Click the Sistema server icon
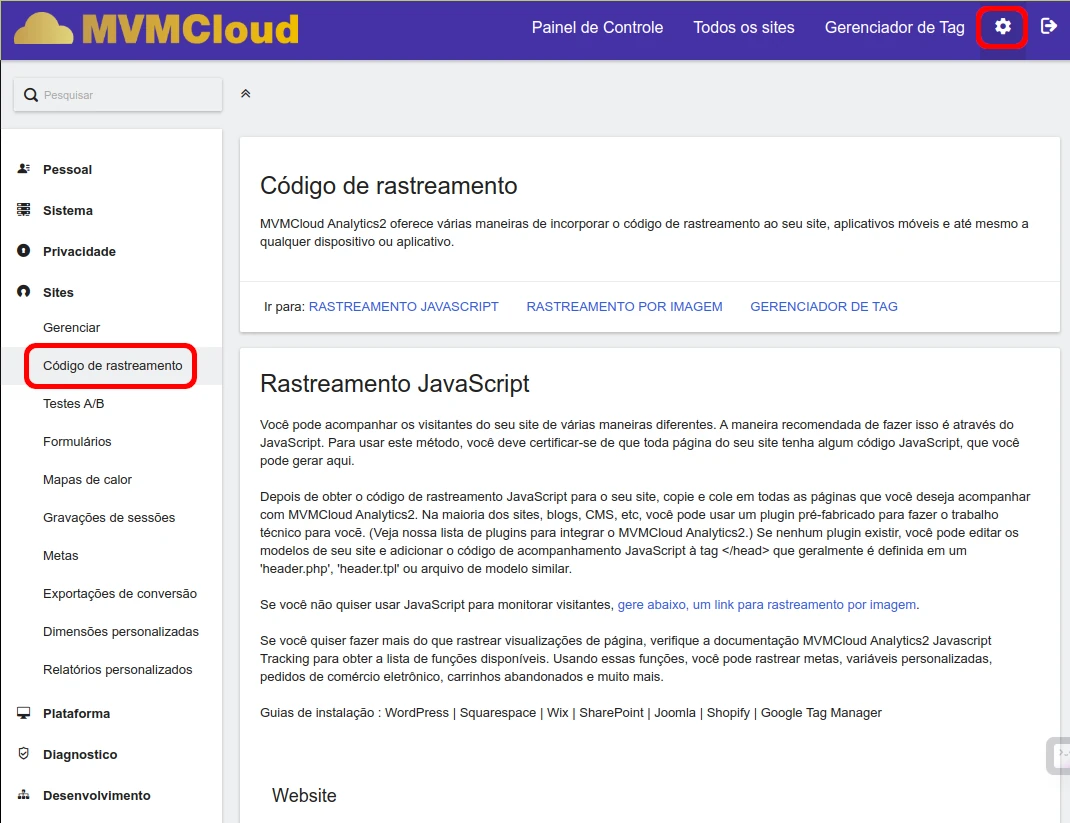This screenshot has height=823, width=1070. click(24, 210)
